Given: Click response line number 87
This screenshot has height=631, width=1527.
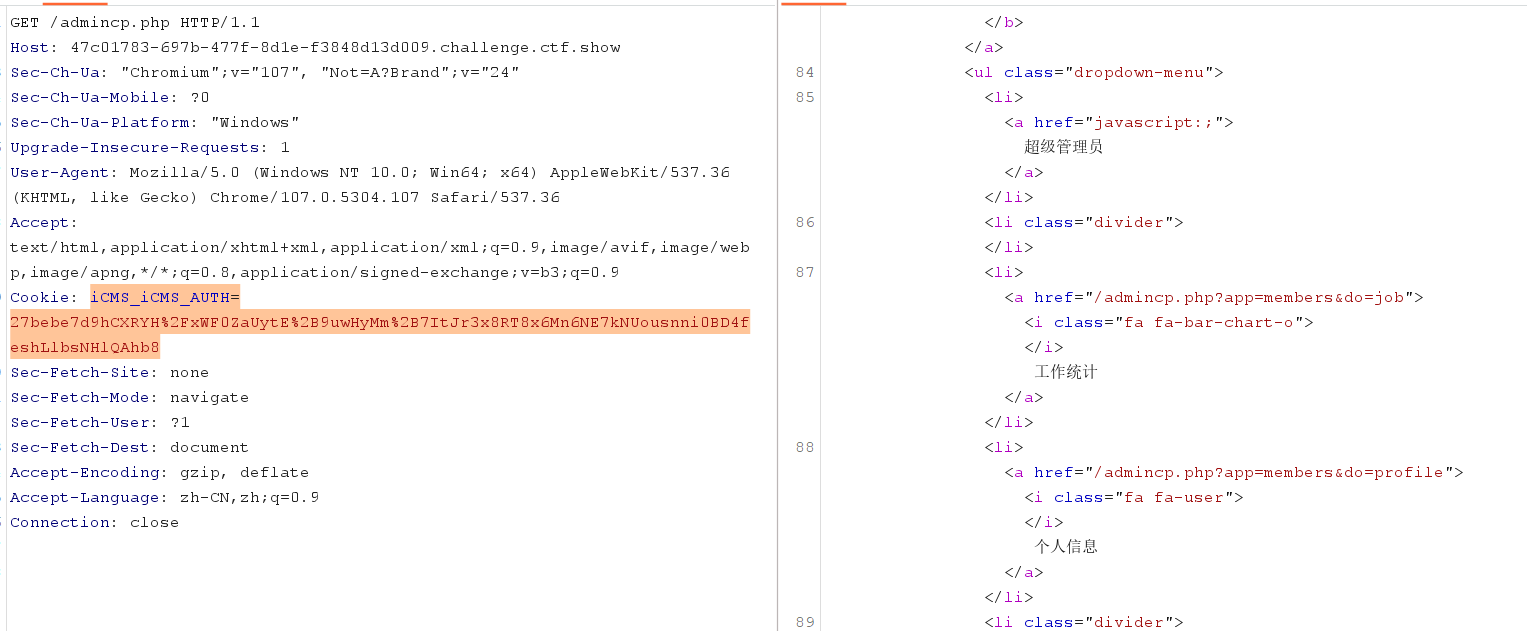Looking at the screenshot, I should click(805, 272).
